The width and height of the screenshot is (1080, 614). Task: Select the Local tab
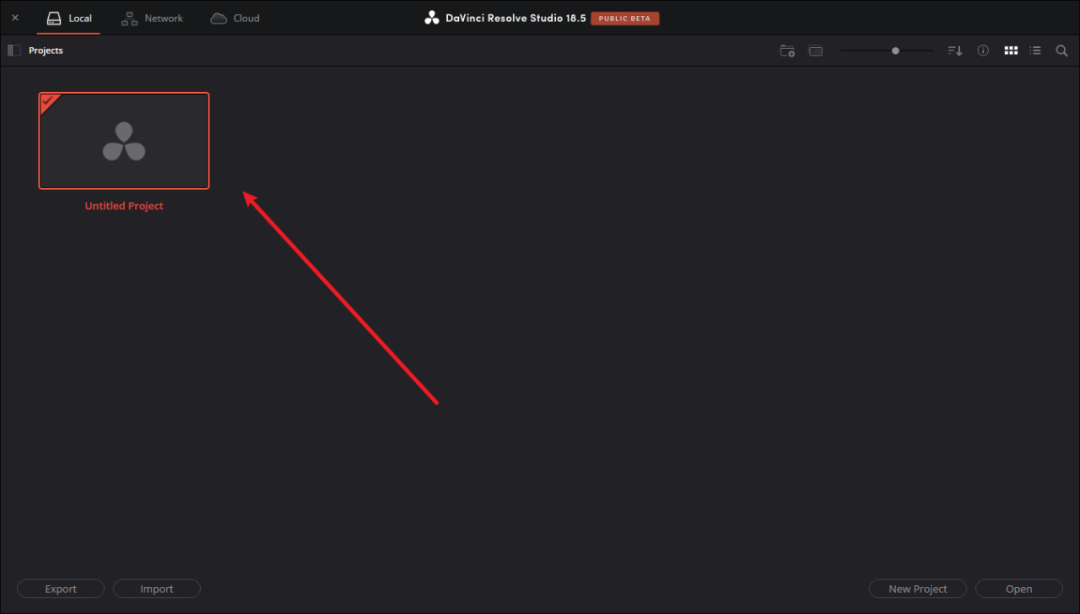(69, 18)
